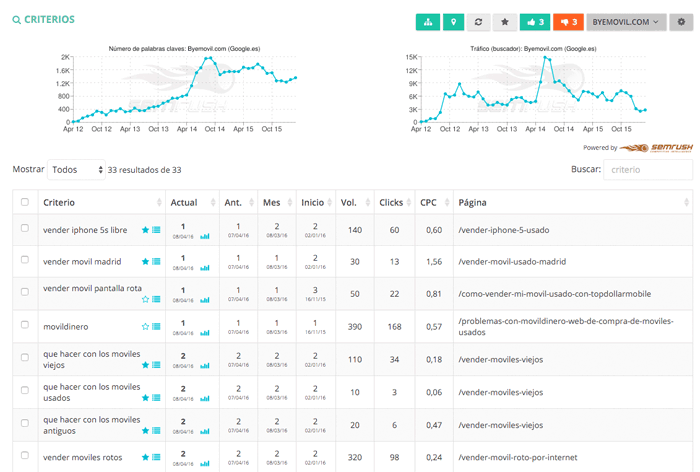Check the box for que hacer con los moviles antiguos

pos(25,423)
